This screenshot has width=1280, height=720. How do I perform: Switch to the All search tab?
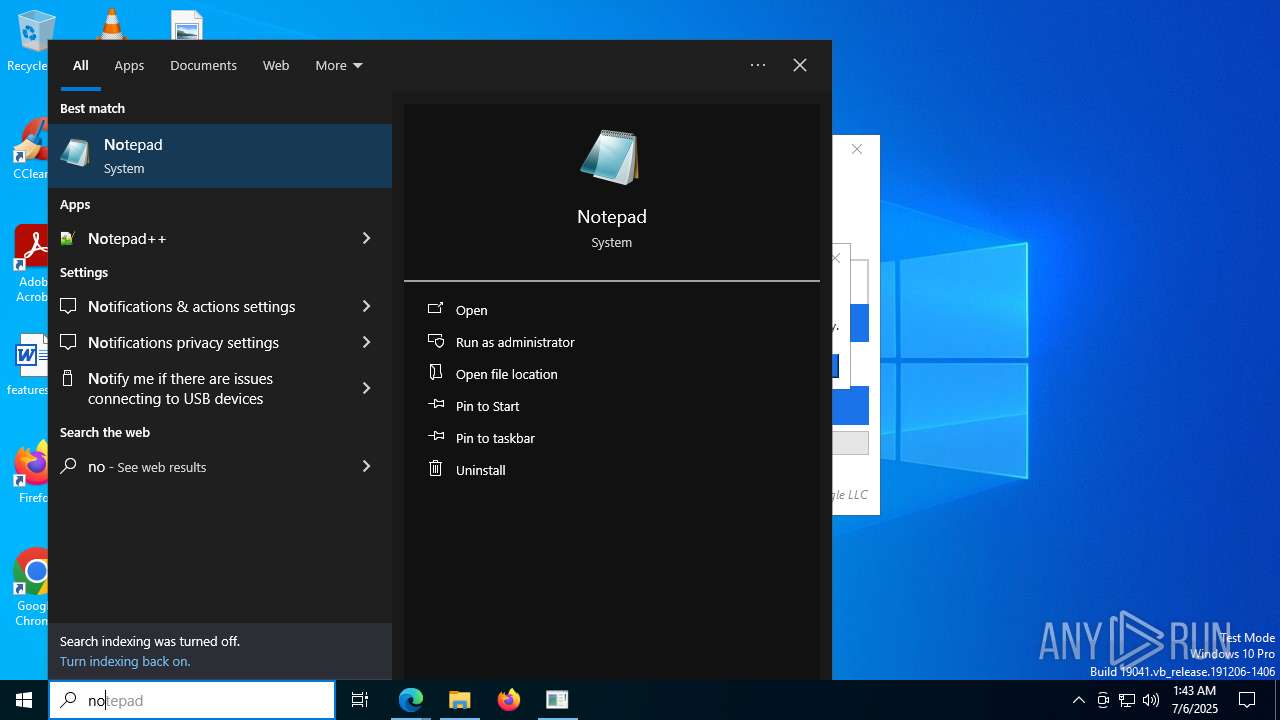(81, 65)
